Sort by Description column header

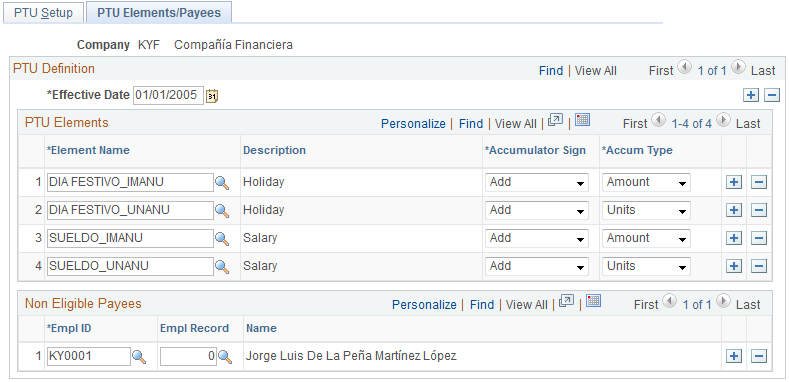point(274,150)
